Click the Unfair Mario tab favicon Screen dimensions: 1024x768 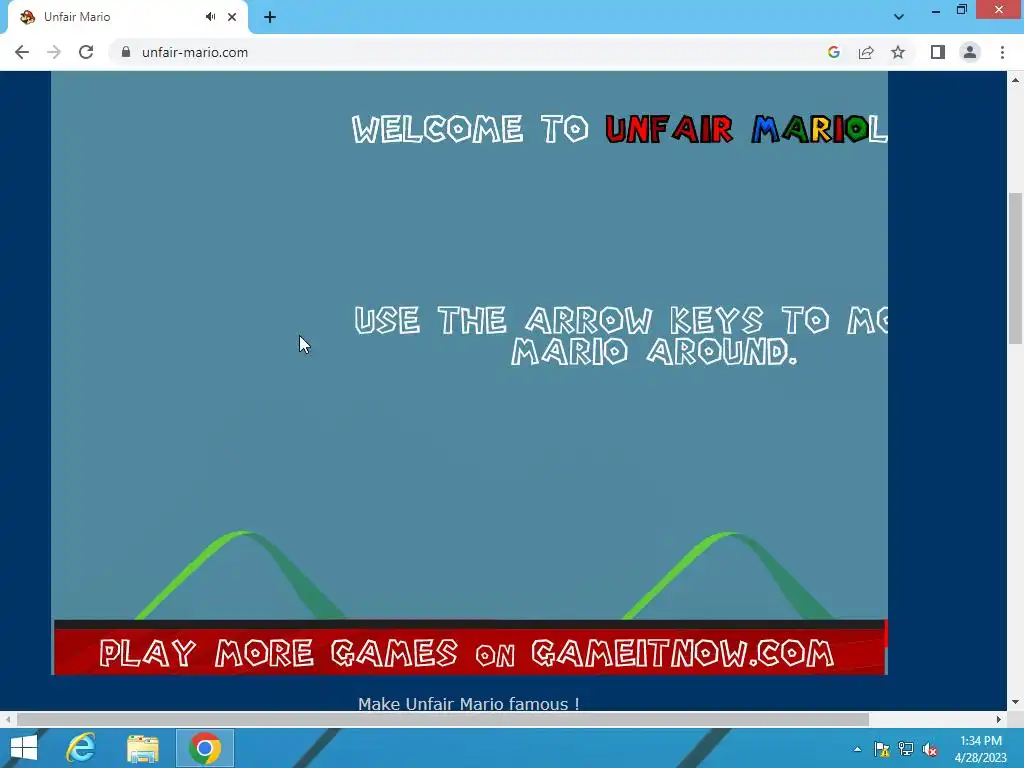tap(27, 17)
